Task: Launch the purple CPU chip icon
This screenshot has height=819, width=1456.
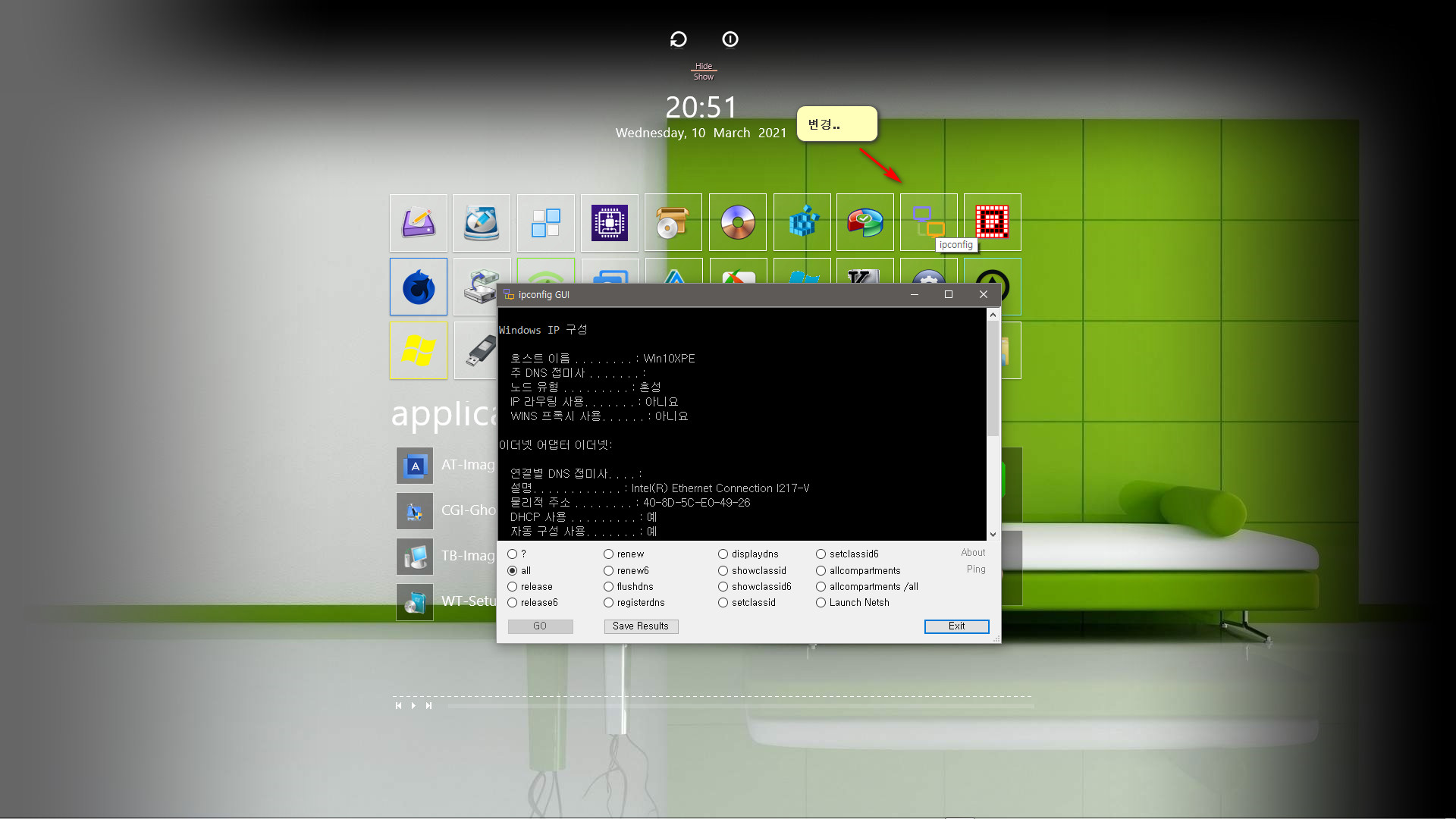Action: [610, 223]
